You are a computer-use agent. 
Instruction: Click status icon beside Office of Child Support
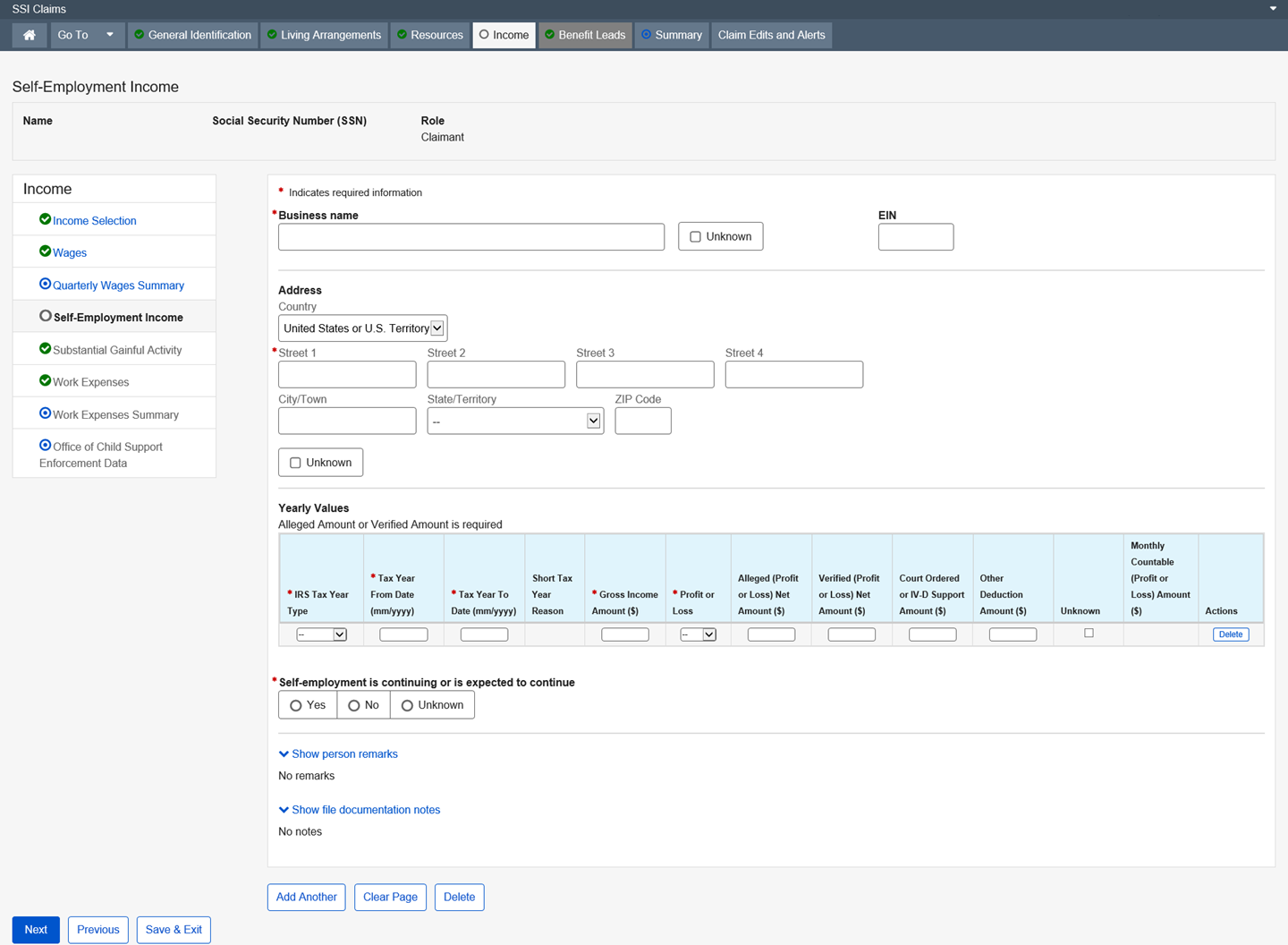[45, 445]
